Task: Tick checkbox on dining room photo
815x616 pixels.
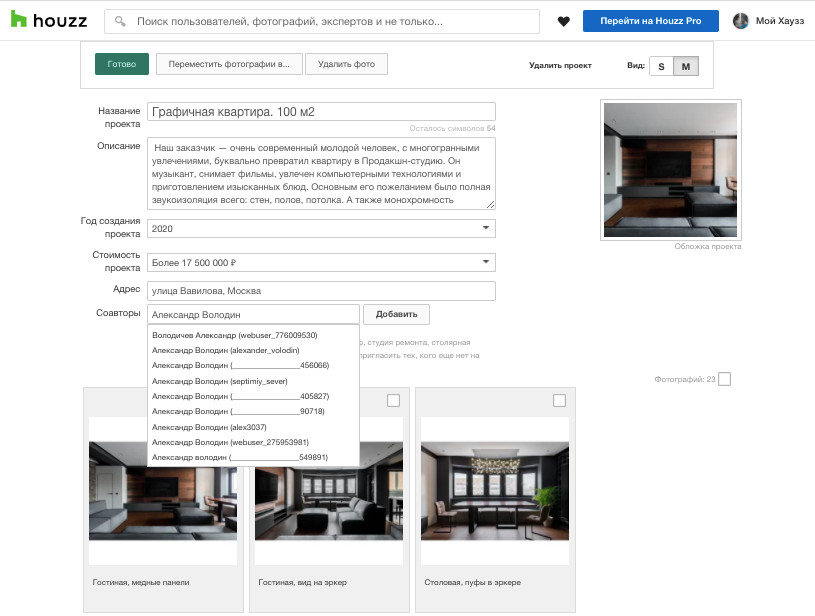Action: [x=559, y=400]
